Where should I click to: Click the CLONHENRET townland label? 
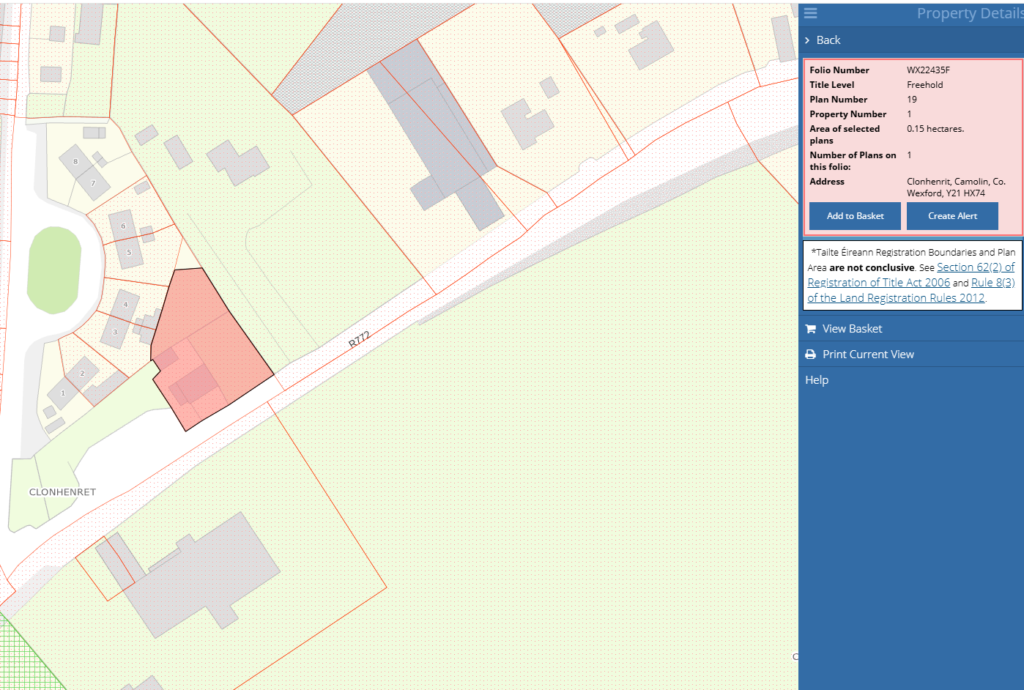pos(60,493)
